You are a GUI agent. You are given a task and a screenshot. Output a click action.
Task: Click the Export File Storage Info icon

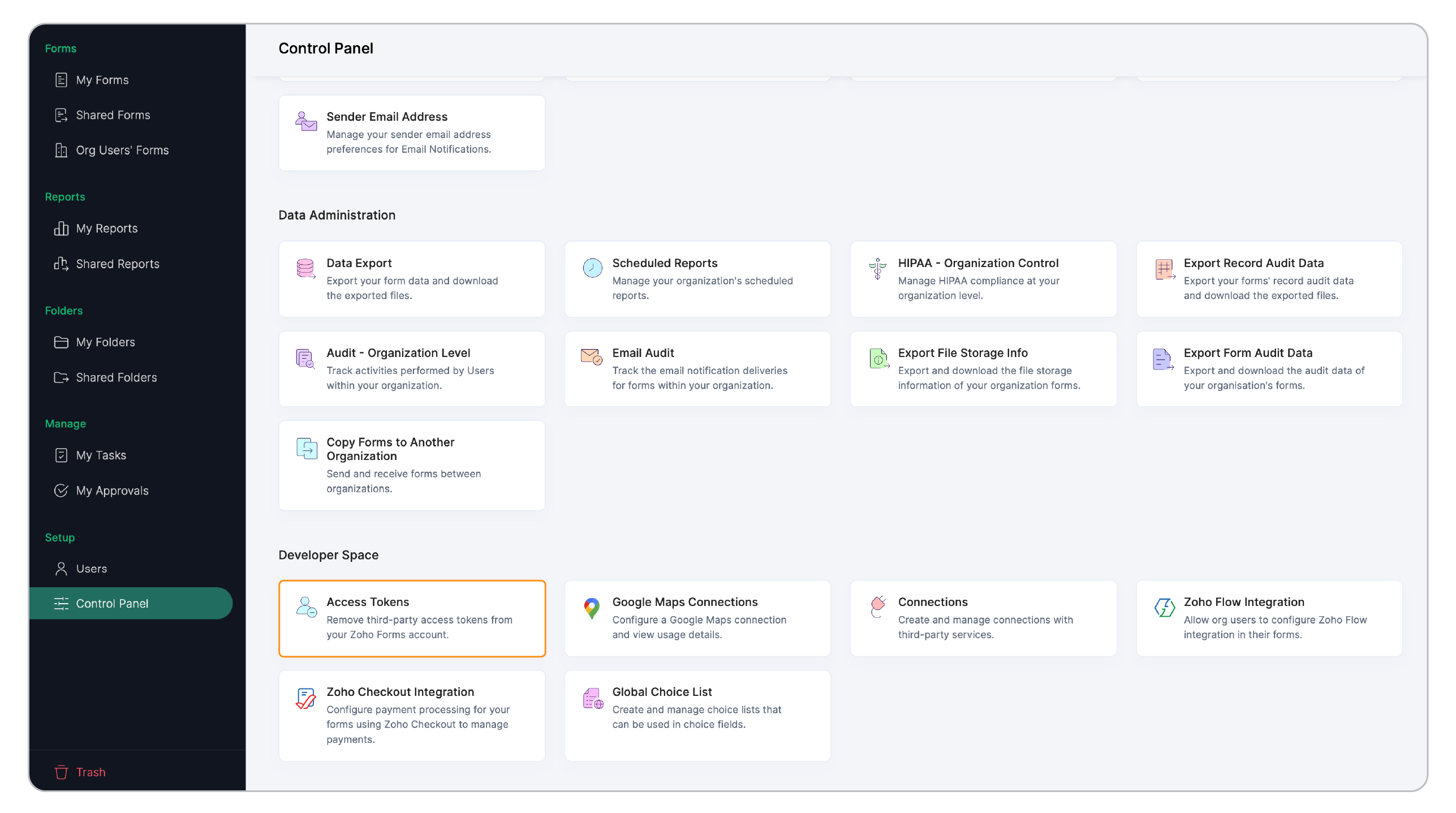878,358
